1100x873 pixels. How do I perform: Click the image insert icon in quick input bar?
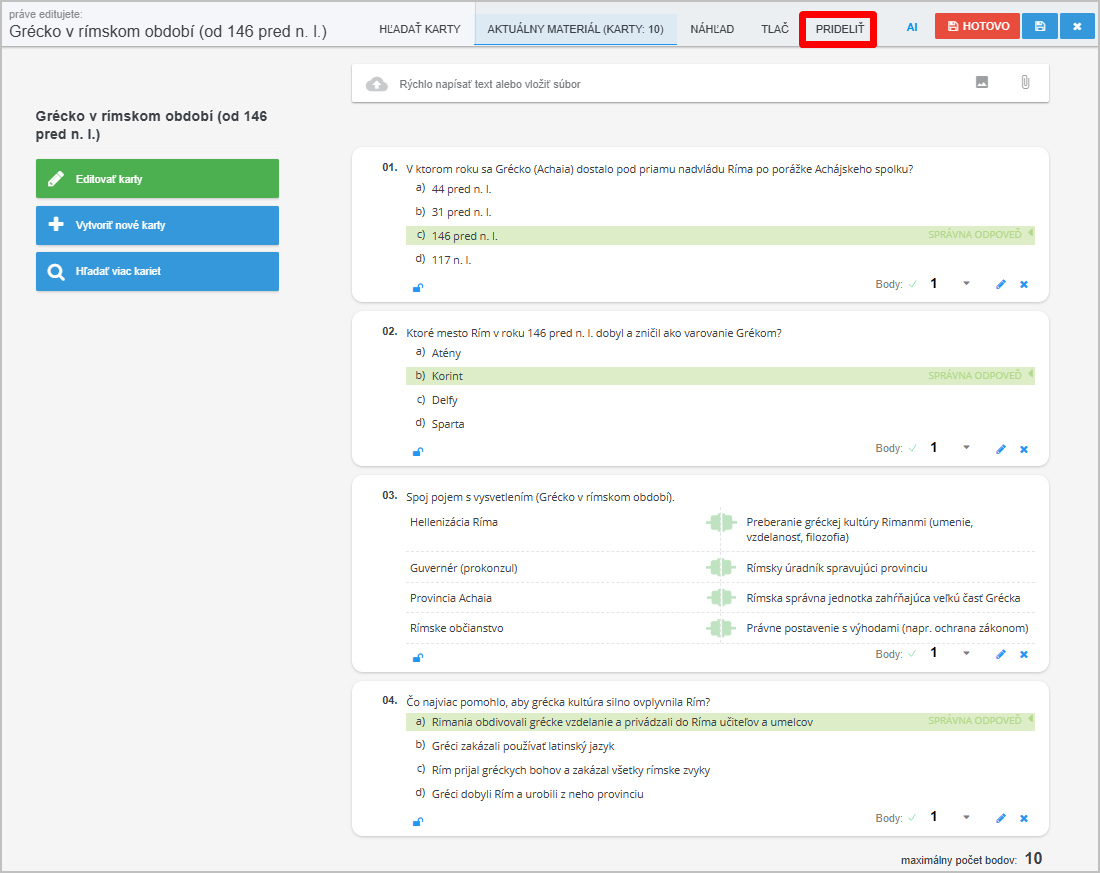point(982,83)
